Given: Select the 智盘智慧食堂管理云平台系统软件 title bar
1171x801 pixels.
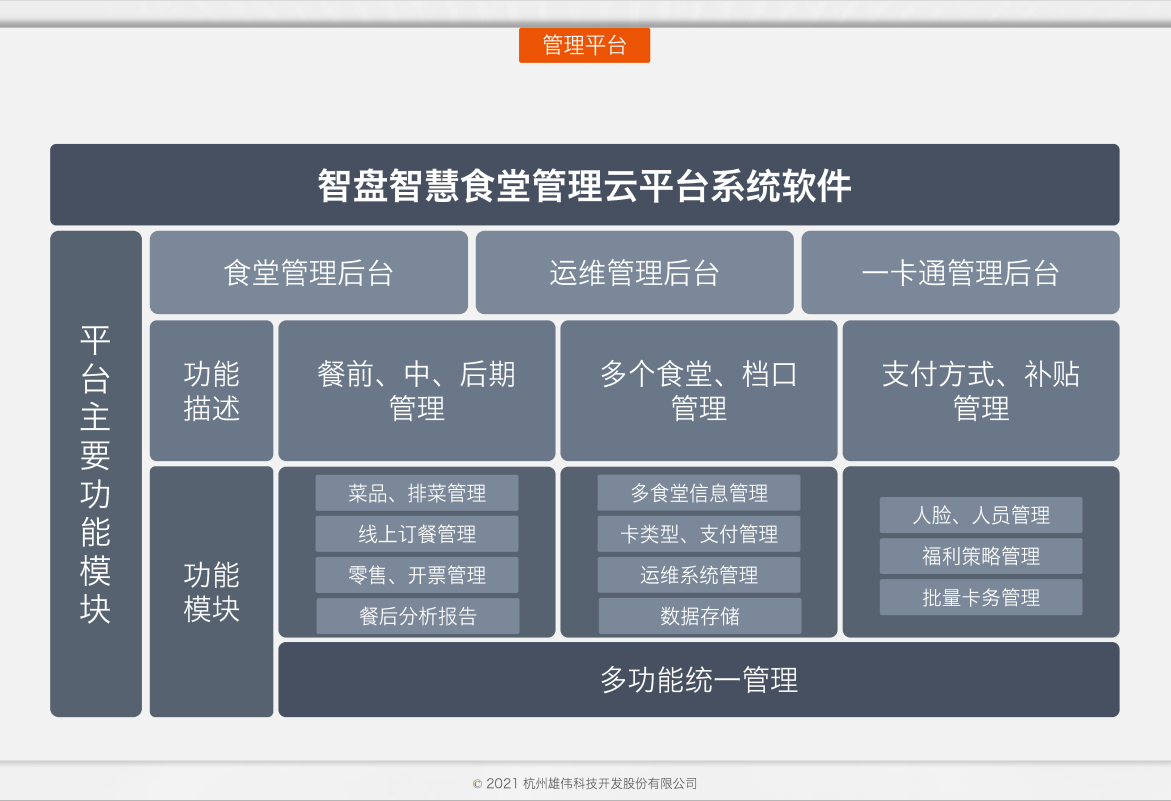Looking at the screenshot, I should click(x=584, y=184).
